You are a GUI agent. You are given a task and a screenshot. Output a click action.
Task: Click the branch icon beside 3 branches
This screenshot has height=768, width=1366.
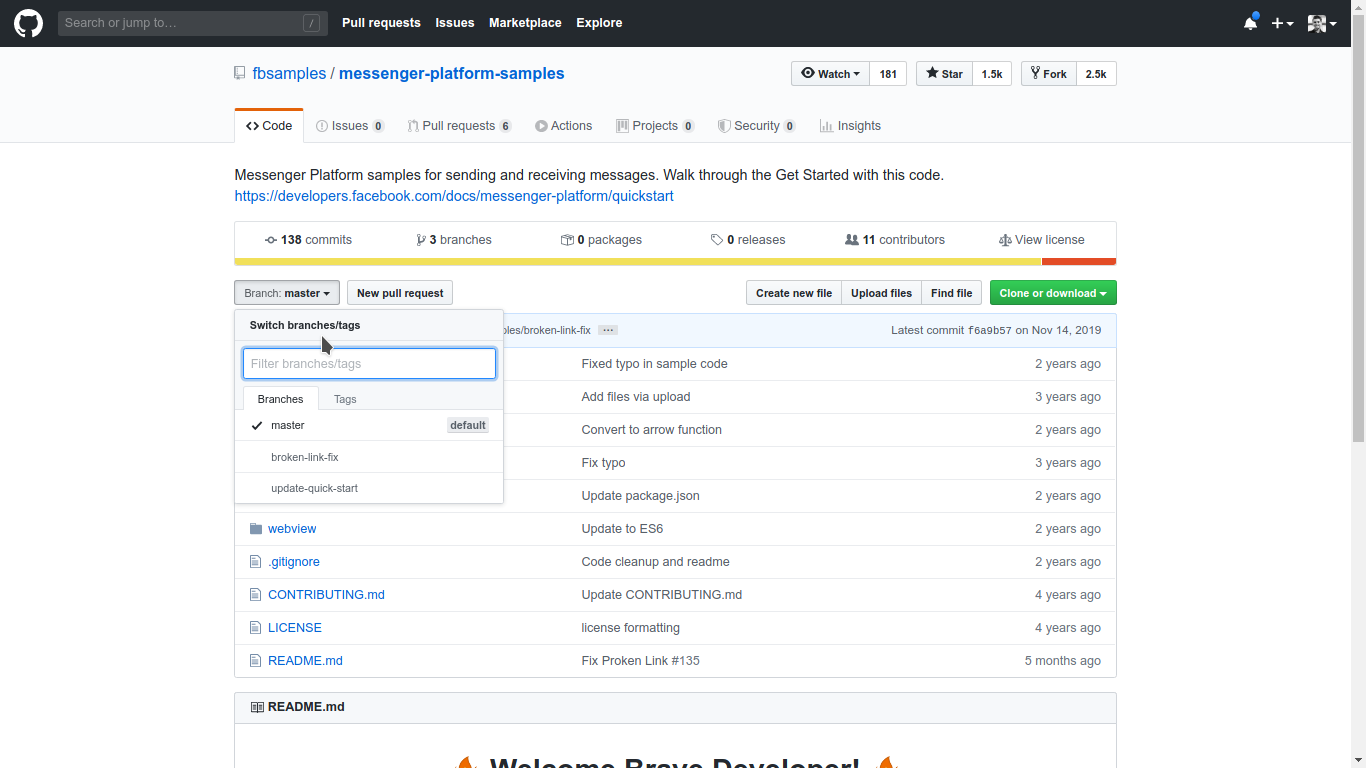tap(421, 239)
